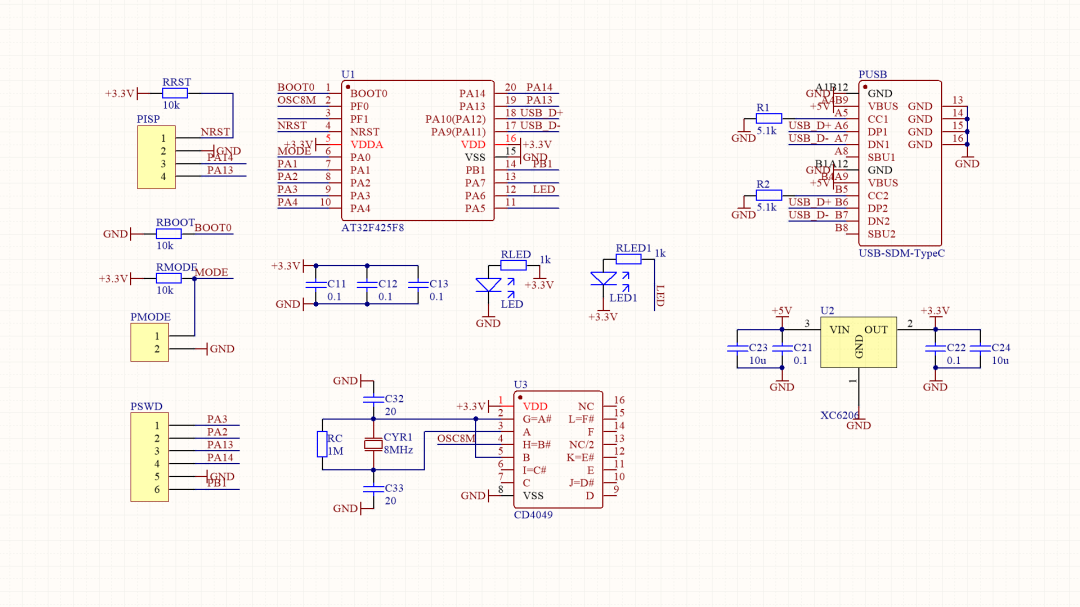
Task: Click the 8MHz crystal value text
Action: [398, 450]
